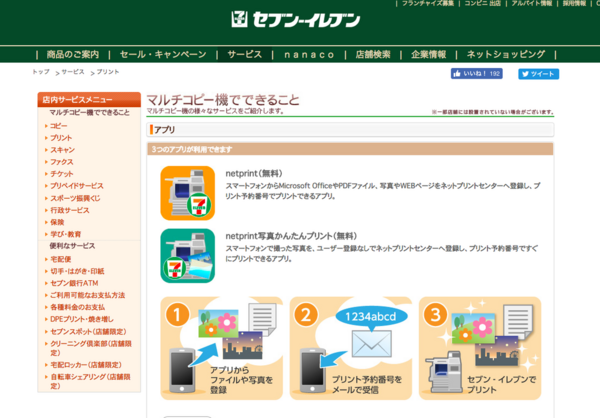Click netprint写真かんたんプリント(無料) title

click(x=291, y=236)
